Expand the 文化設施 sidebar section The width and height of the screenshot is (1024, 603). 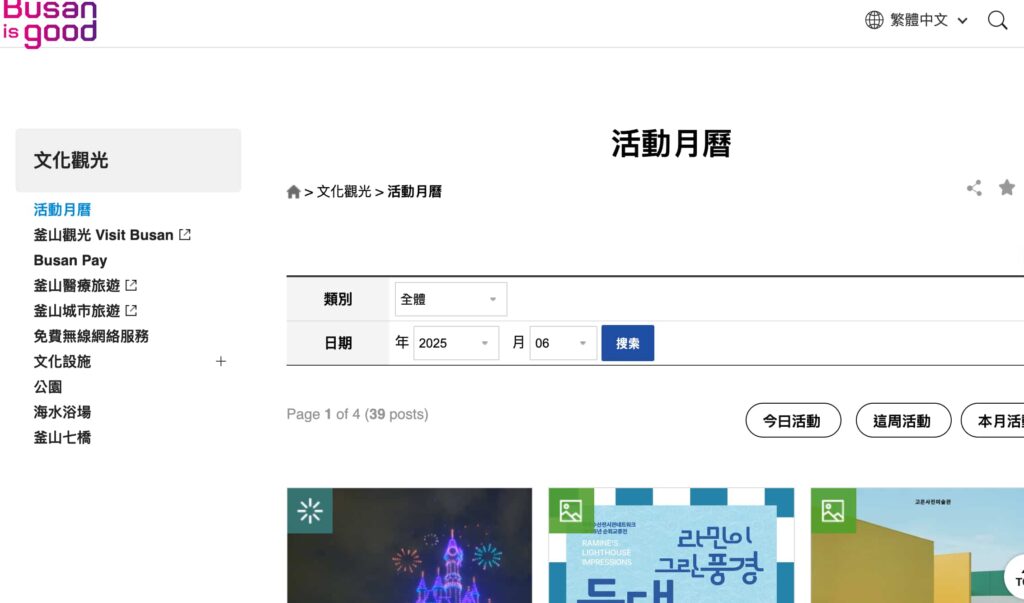[x=220, y=361]
